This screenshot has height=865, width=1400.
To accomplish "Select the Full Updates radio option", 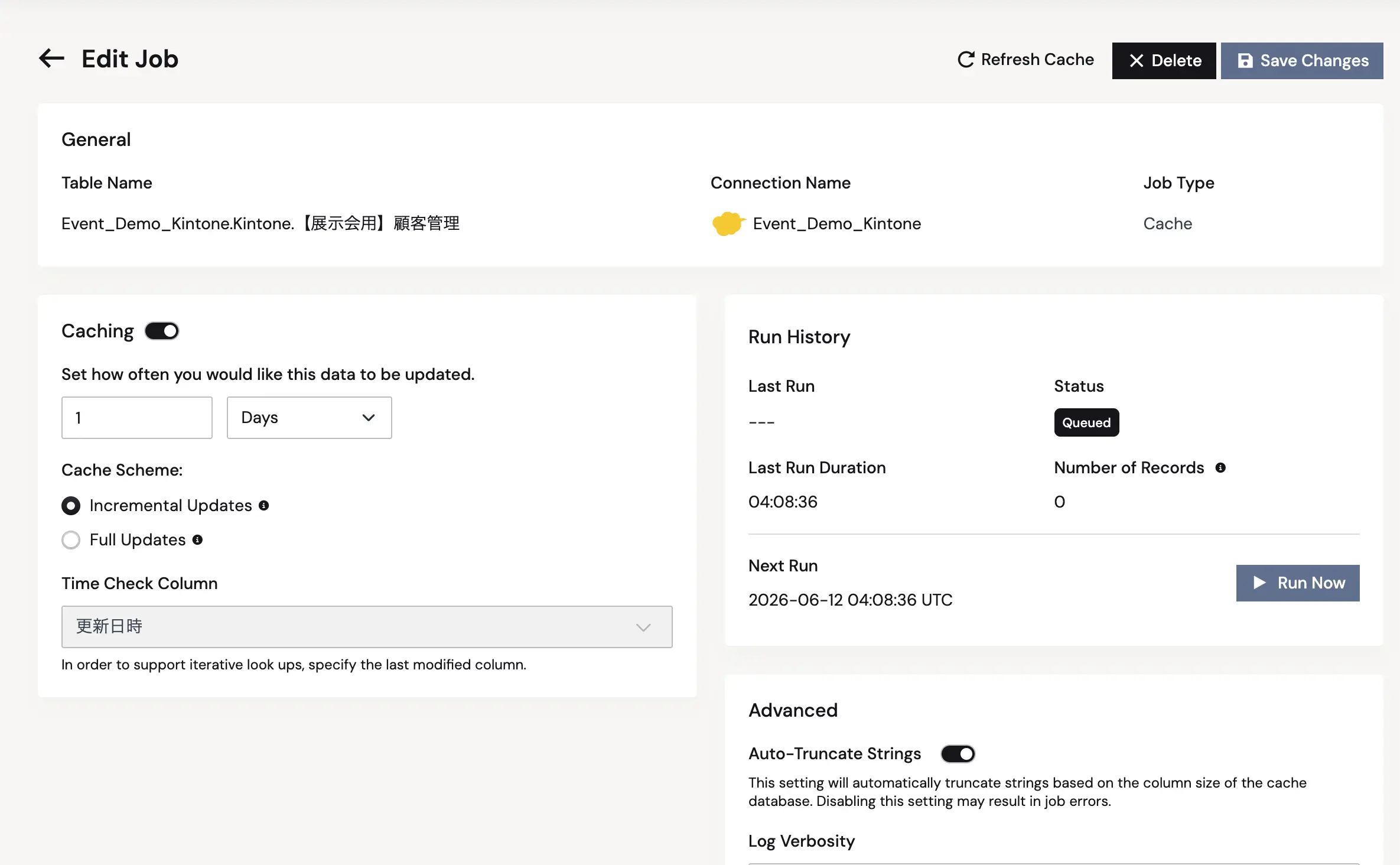I will pos(71,540).
